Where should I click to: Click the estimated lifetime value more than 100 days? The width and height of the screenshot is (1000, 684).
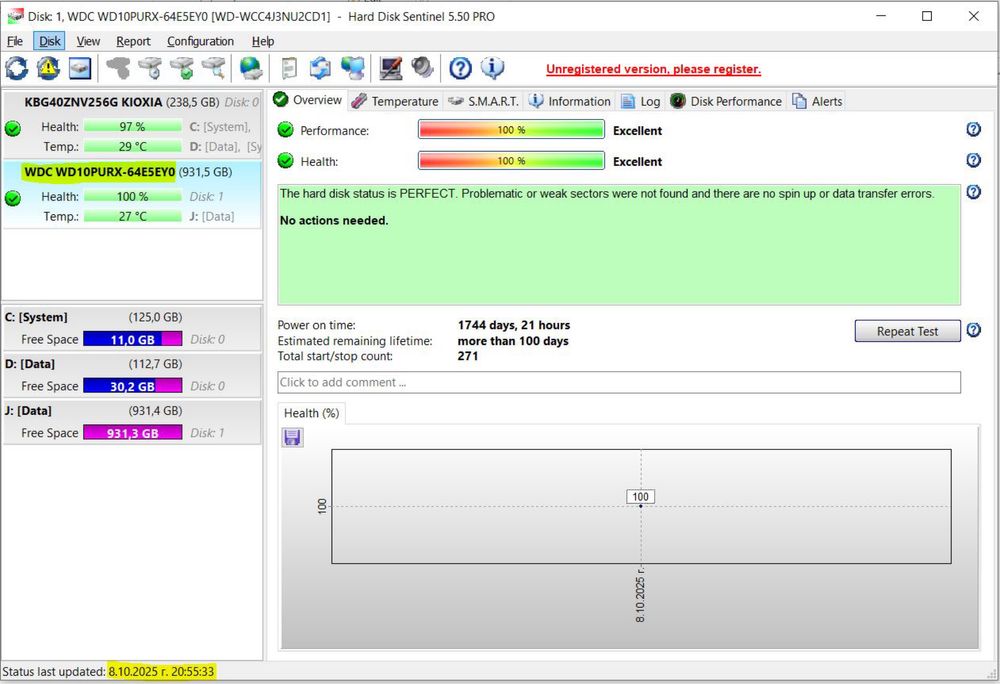click(513, 341)
